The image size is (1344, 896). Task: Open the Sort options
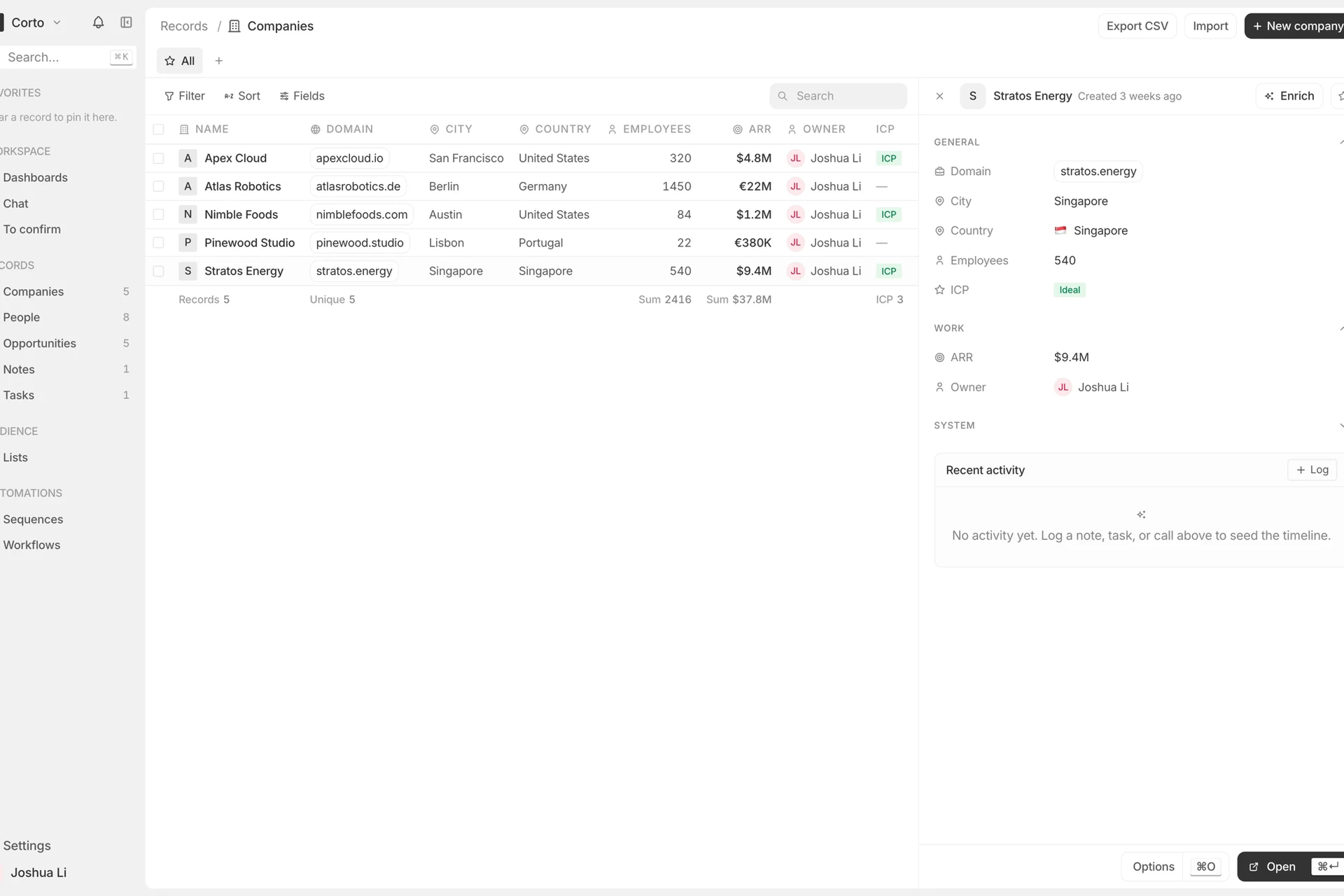tap(242, 96)
